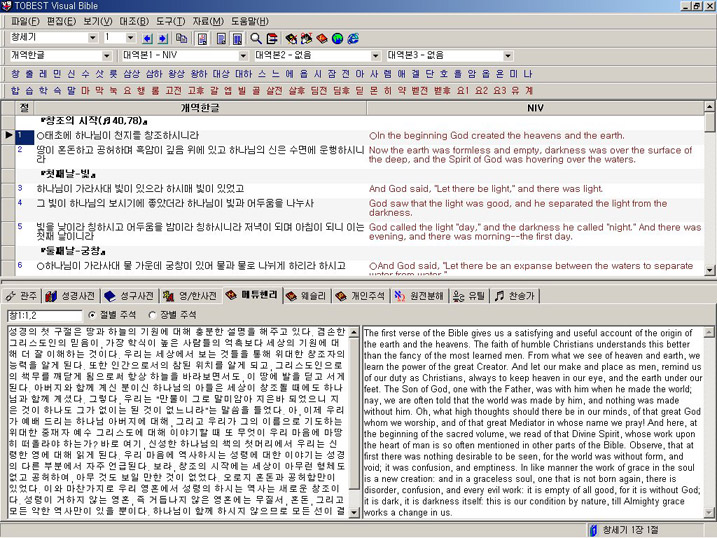Jump to book 삼상 in the shortcut bar
This screenshot has height=538, width=717.
131,74
